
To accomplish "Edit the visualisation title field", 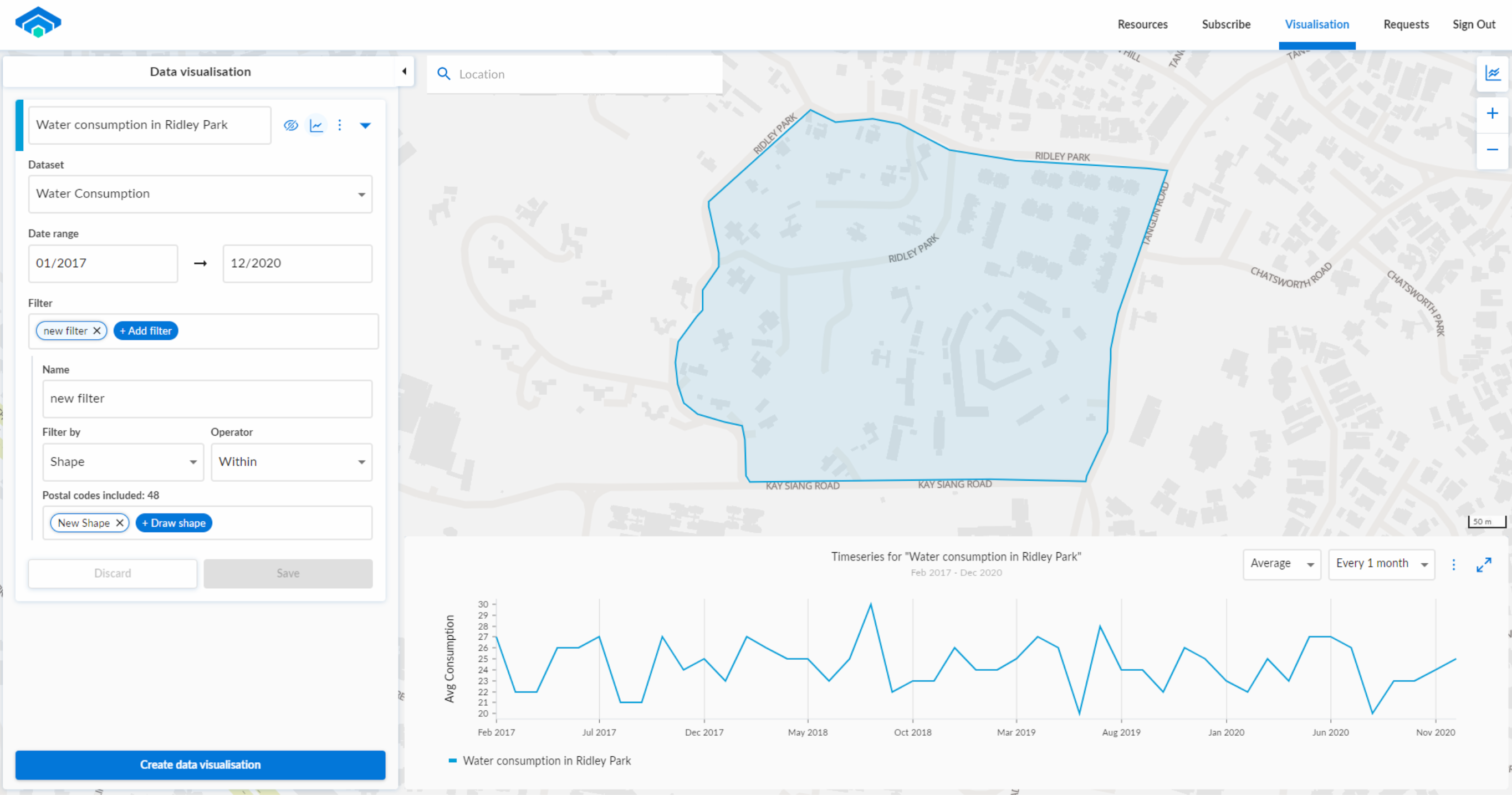I will [x=150, y=125].
